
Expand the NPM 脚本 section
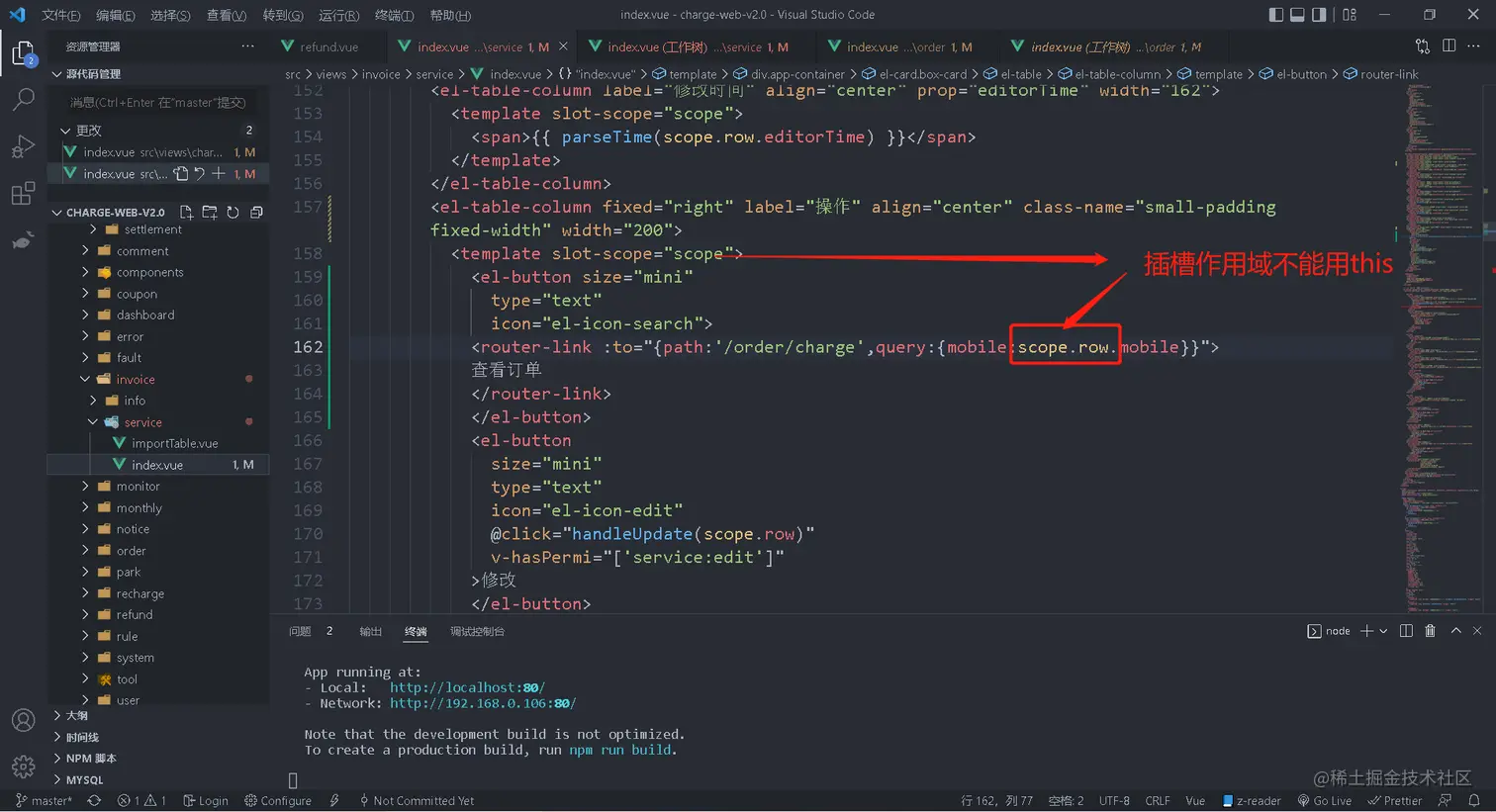click(57, 759)
